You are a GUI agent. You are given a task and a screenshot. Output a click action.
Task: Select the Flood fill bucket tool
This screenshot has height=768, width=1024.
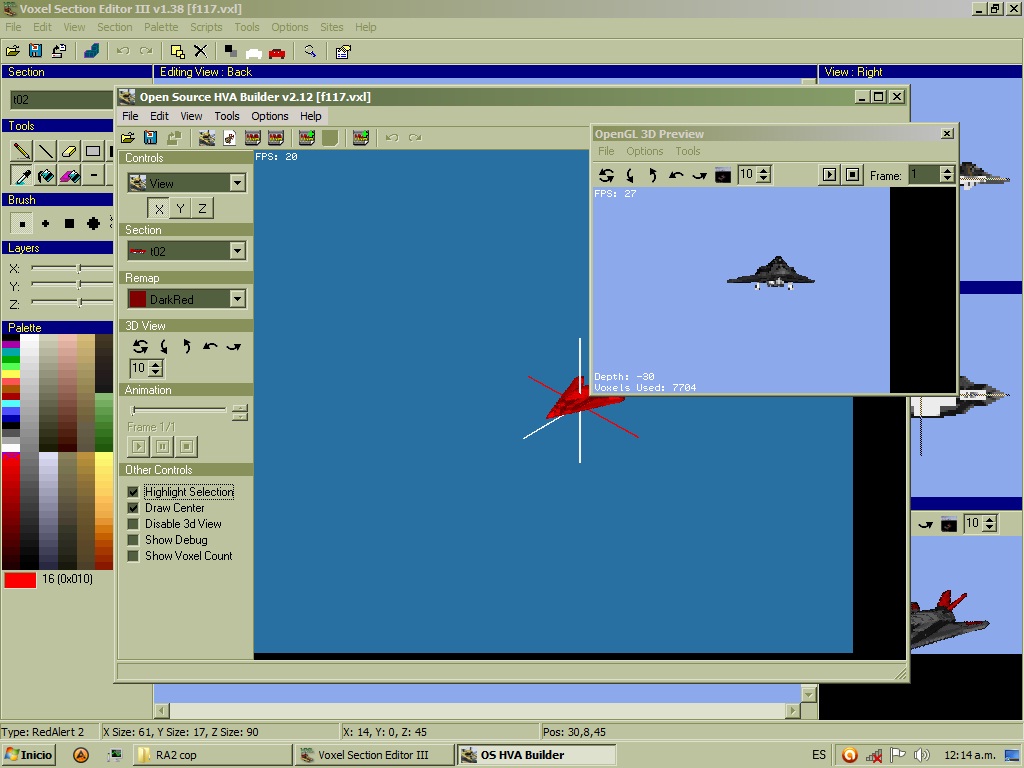(x=45, y=175)
